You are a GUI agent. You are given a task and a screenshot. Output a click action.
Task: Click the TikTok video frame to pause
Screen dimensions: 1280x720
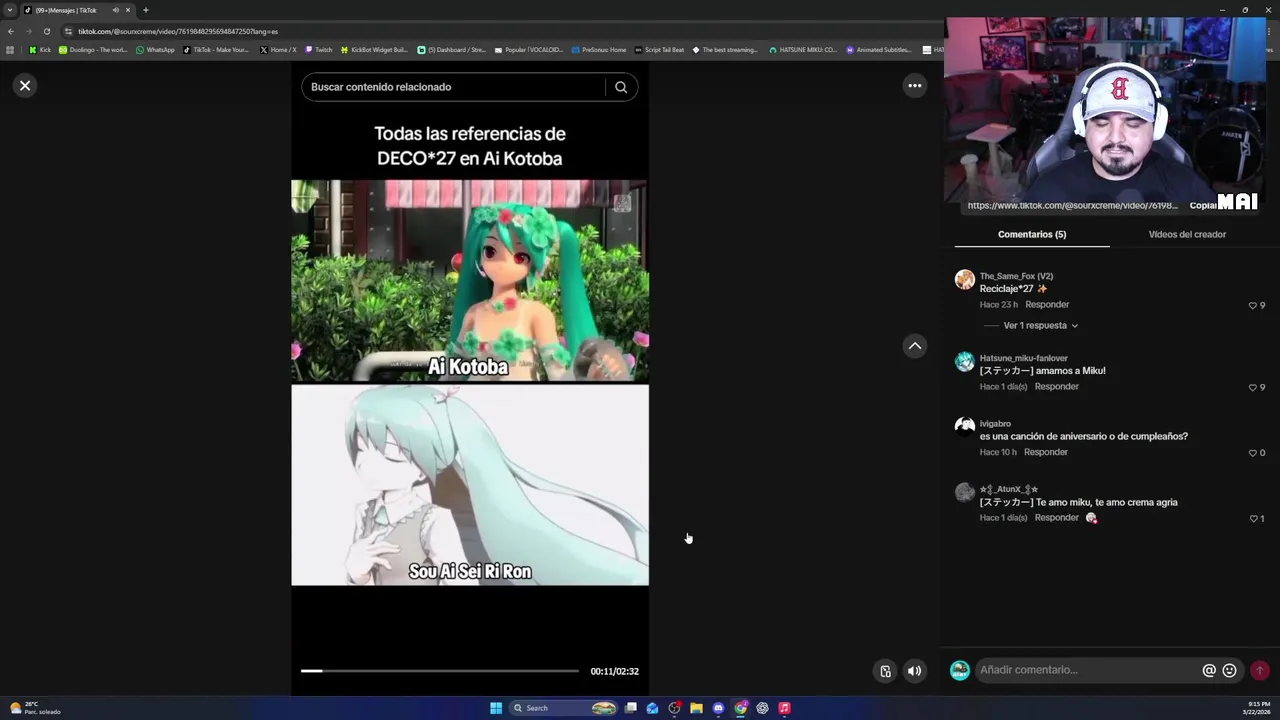coord(470,380)
